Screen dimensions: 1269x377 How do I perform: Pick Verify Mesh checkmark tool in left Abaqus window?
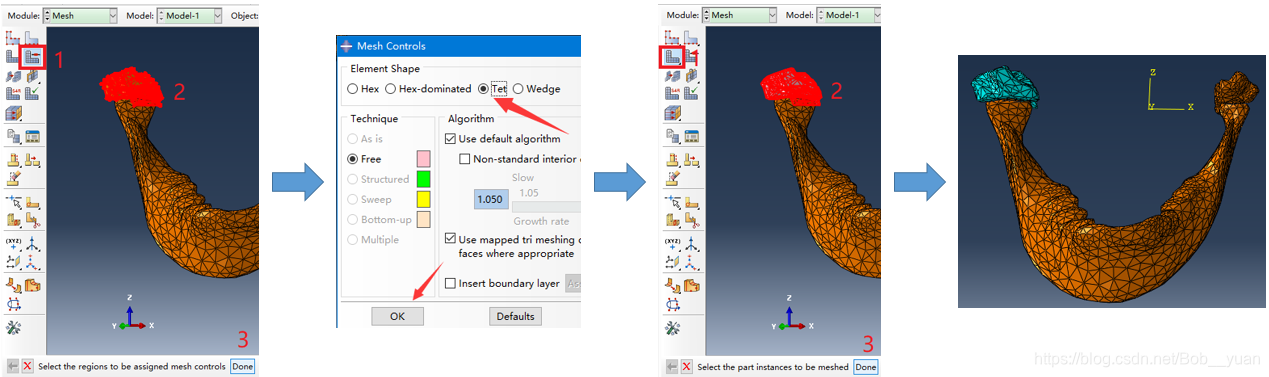[x=31, y=93]
